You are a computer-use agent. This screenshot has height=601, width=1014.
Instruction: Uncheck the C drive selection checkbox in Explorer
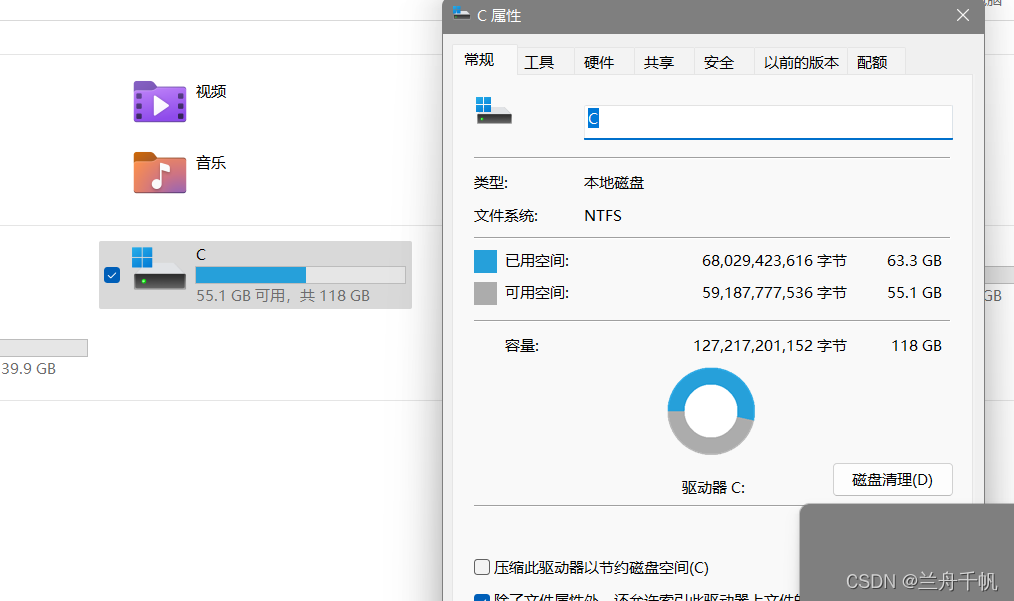(112, 275)
